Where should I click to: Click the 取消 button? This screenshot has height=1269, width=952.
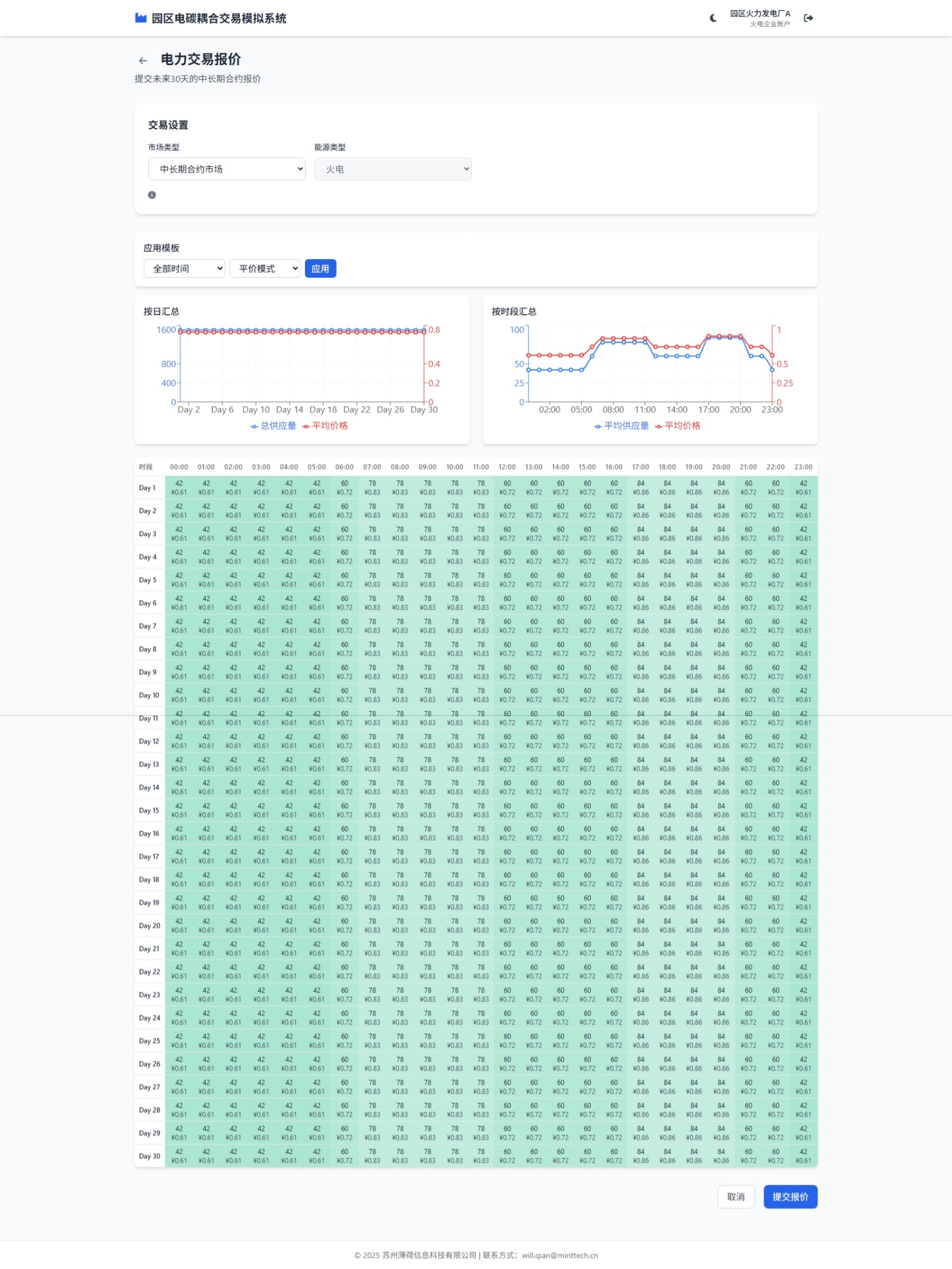[736, 1197]
